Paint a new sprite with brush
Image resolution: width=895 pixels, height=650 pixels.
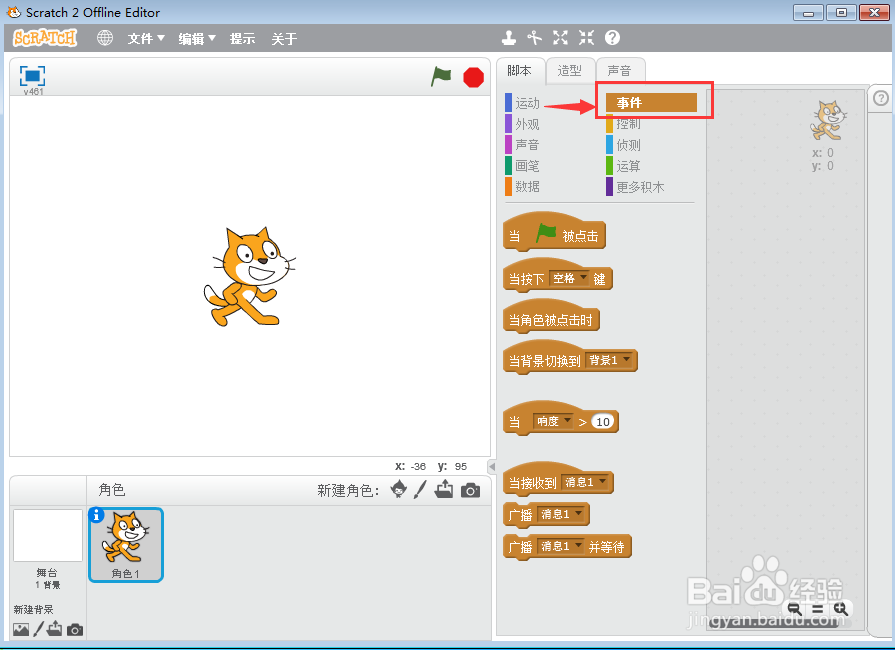click(420, 489)
